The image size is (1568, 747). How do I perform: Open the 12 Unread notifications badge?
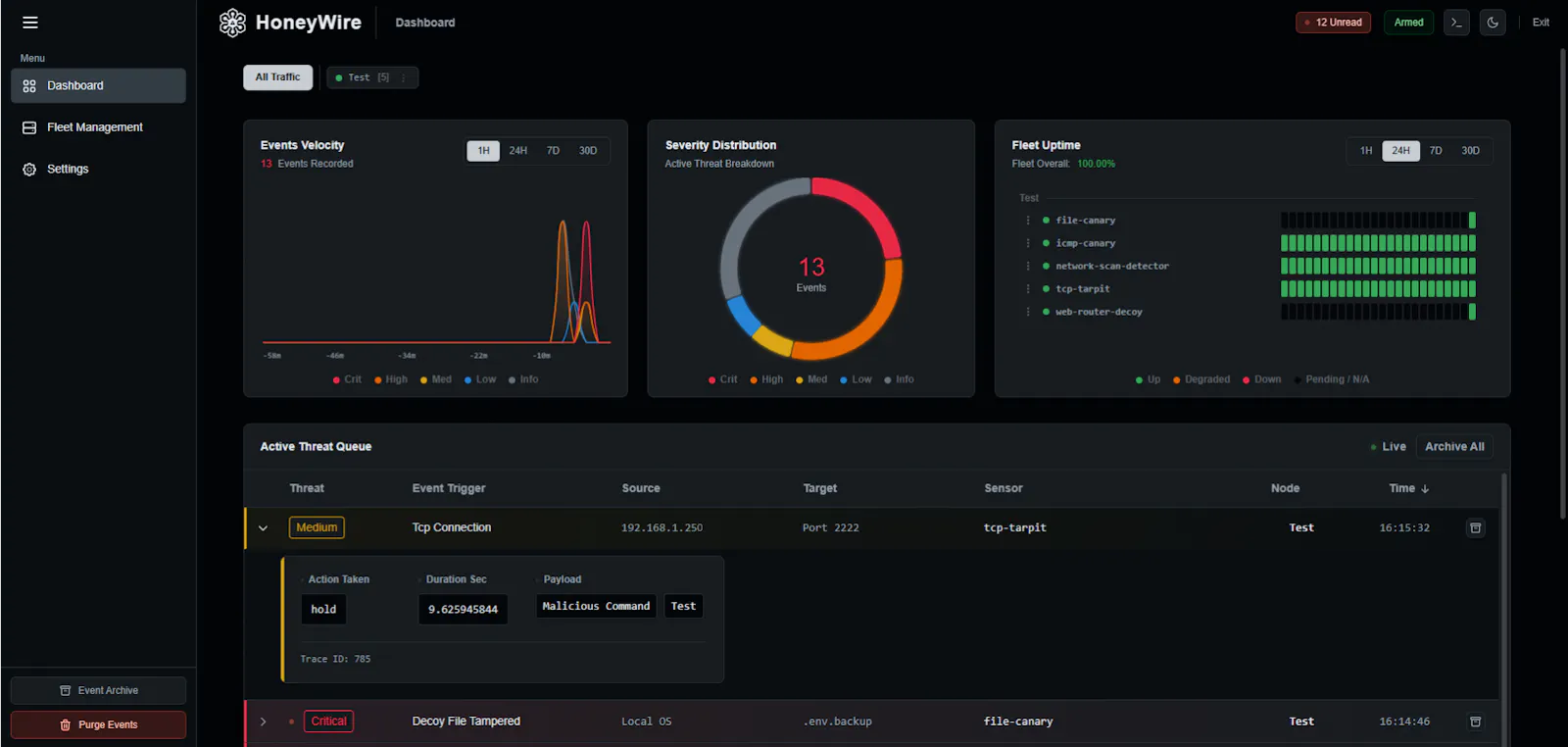(1333, 23)
